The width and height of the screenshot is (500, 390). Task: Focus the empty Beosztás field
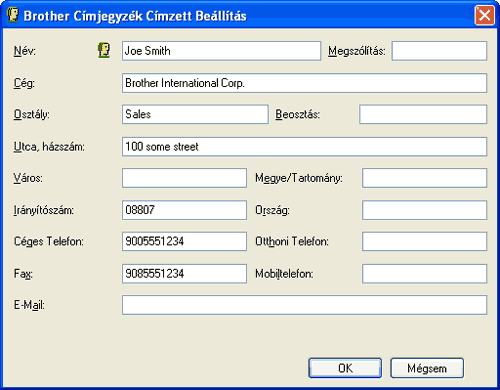(x=423, y=114)
